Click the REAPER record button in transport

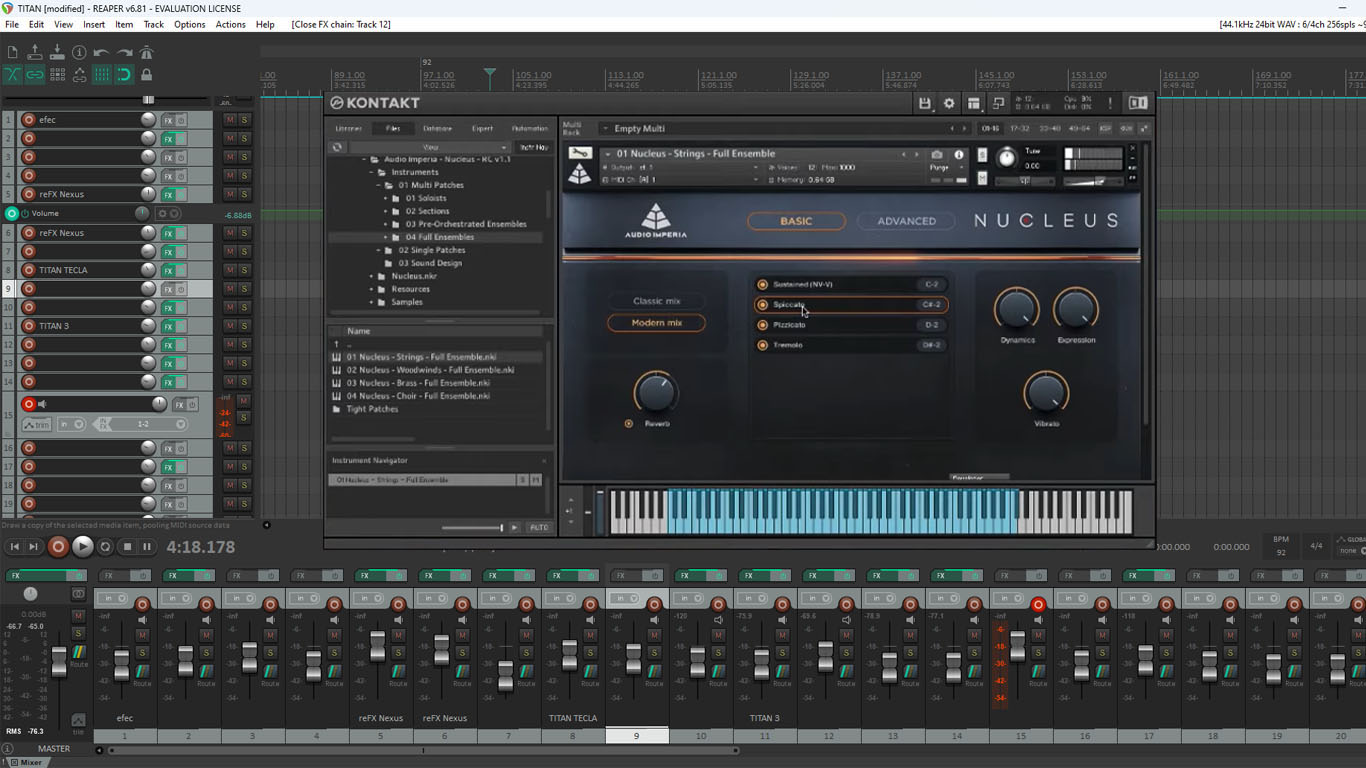58,546
